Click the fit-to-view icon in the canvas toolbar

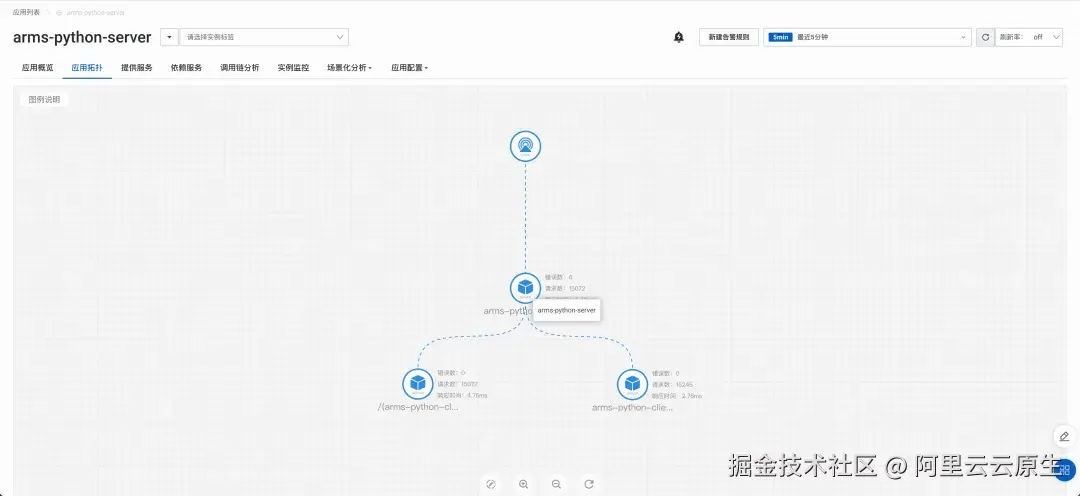491,484
